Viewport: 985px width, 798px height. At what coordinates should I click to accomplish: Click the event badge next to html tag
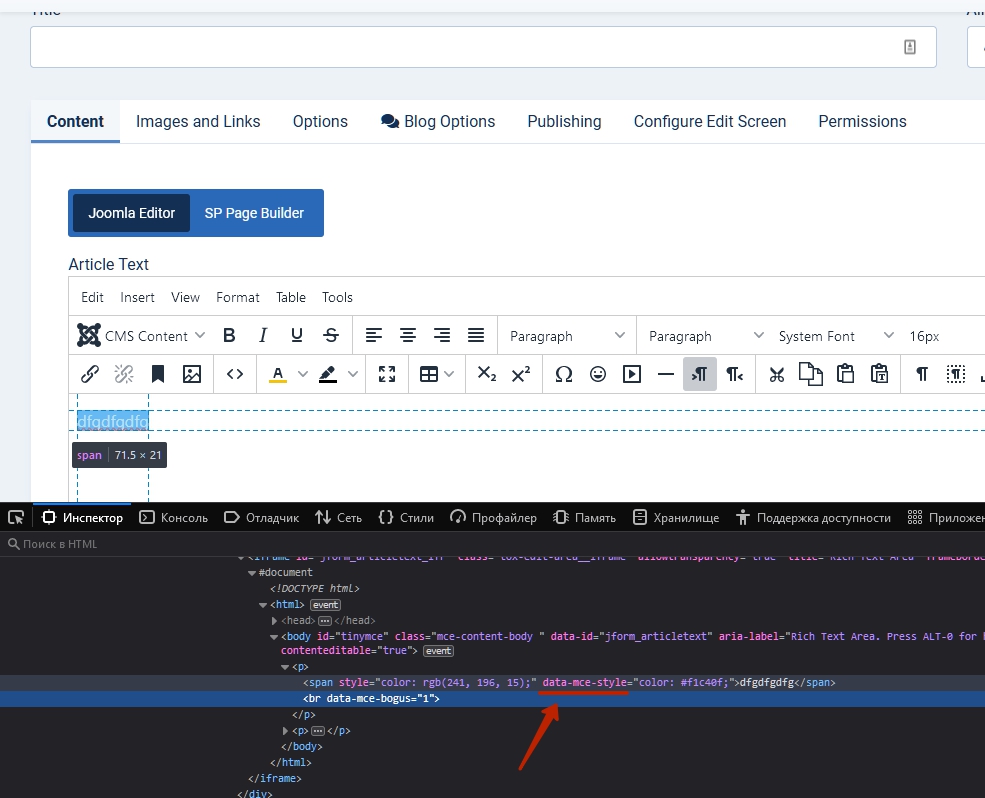[326, 605]
